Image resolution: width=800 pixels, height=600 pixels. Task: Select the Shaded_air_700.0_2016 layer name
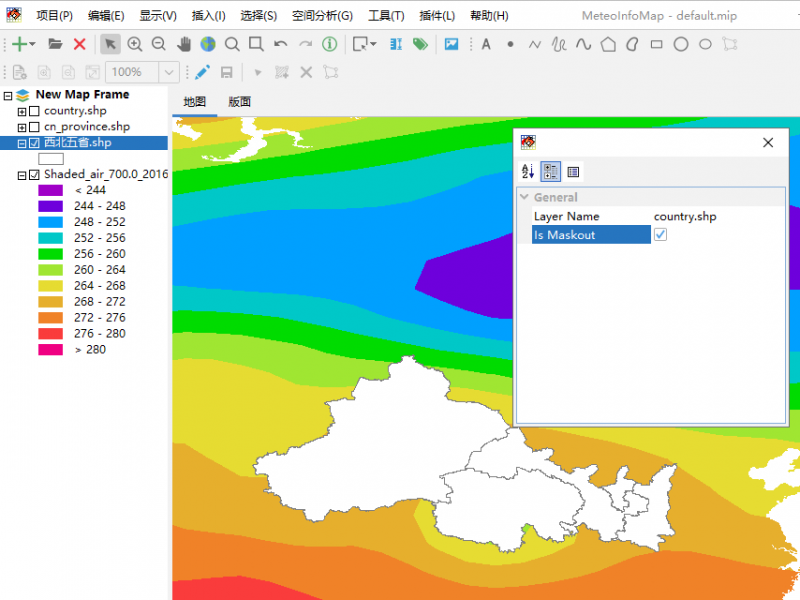click(105, 174)
